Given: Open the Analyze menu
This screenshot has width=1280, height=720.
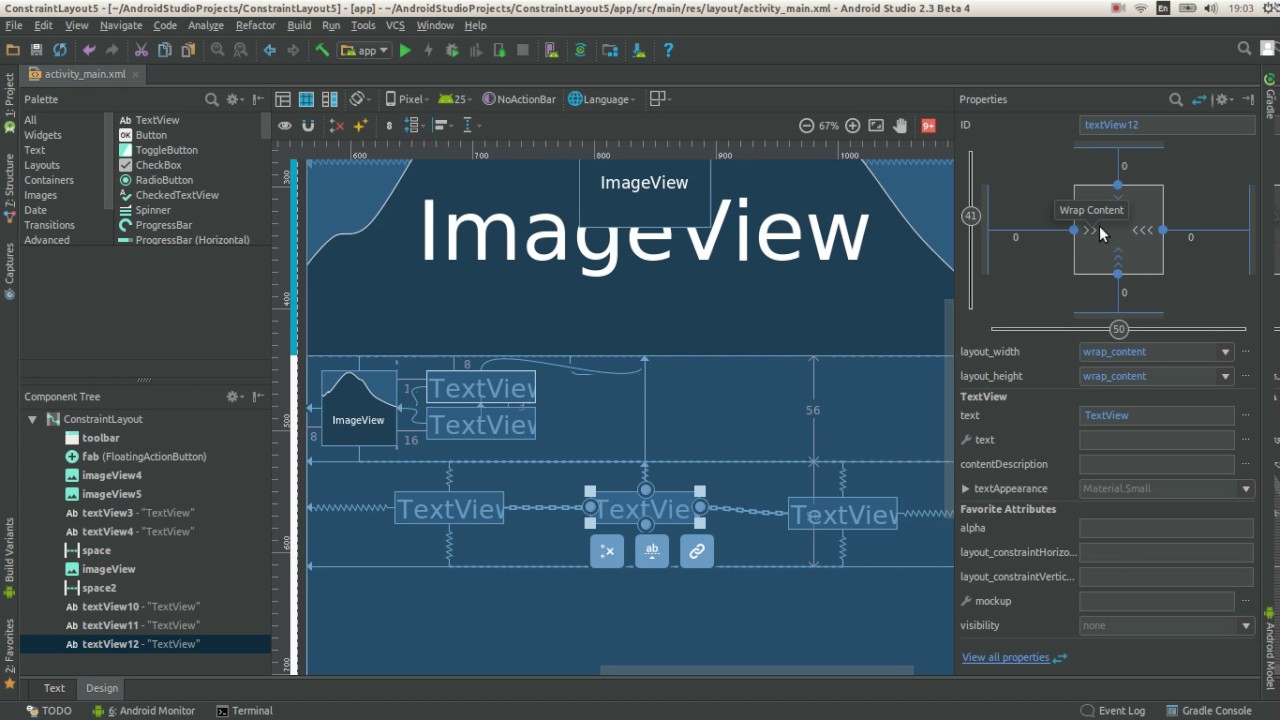Looking at the screenshot, I should 206,25.
